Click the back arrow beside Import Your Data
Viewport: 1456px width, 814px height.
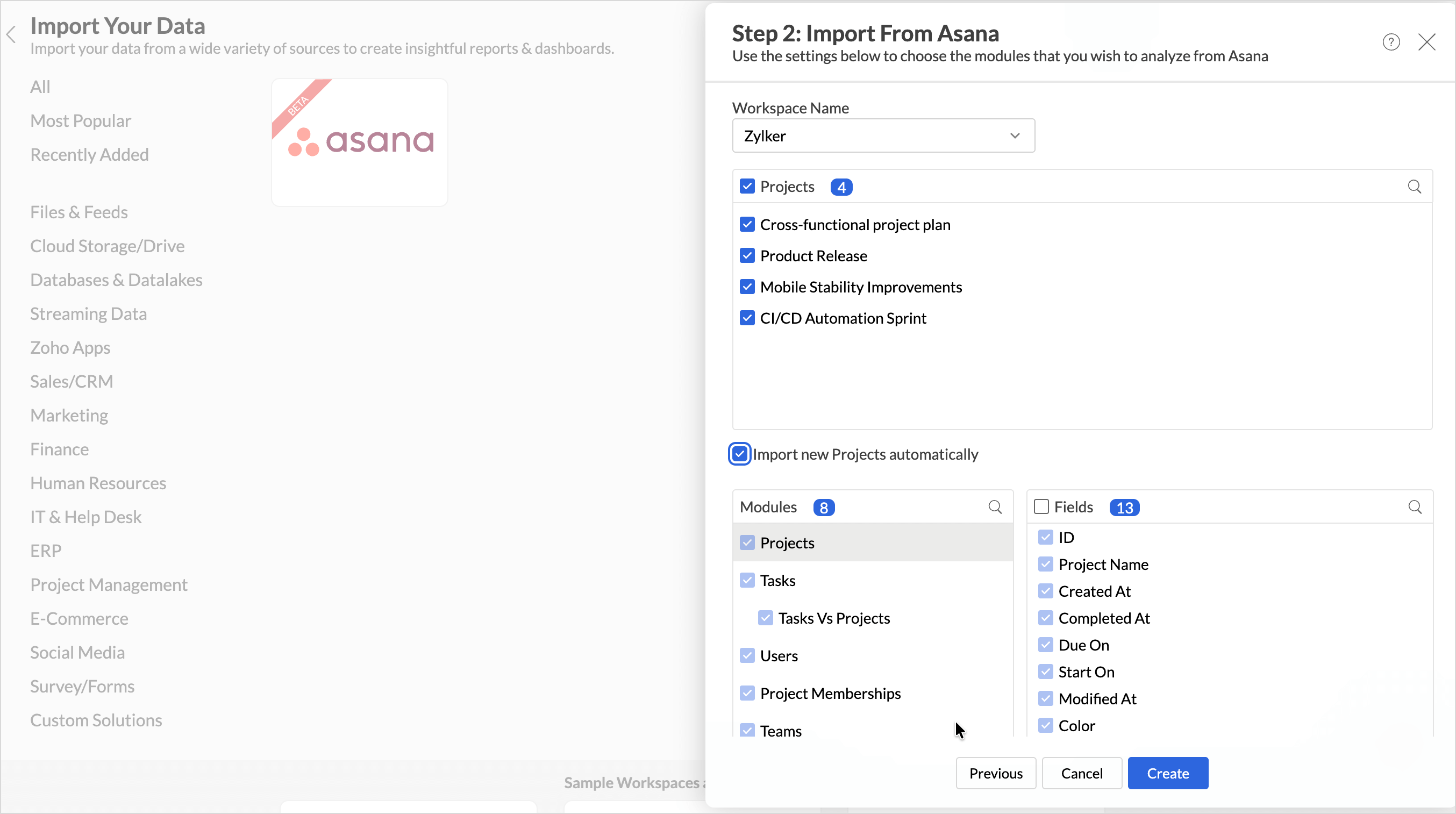click(11, 34)
